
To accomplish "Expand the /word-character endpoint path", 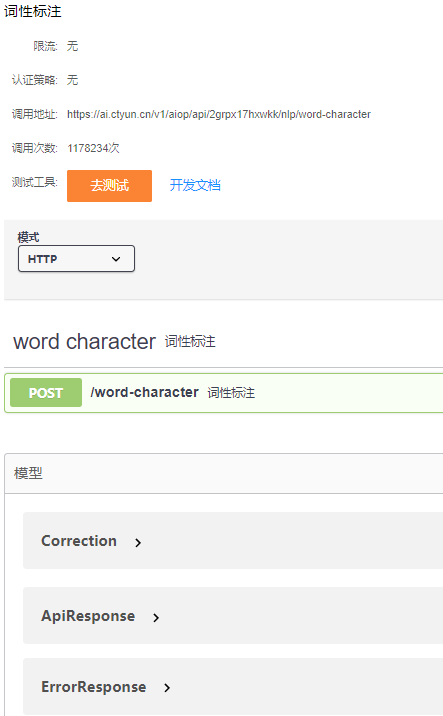I will click(x=144, y=392).
